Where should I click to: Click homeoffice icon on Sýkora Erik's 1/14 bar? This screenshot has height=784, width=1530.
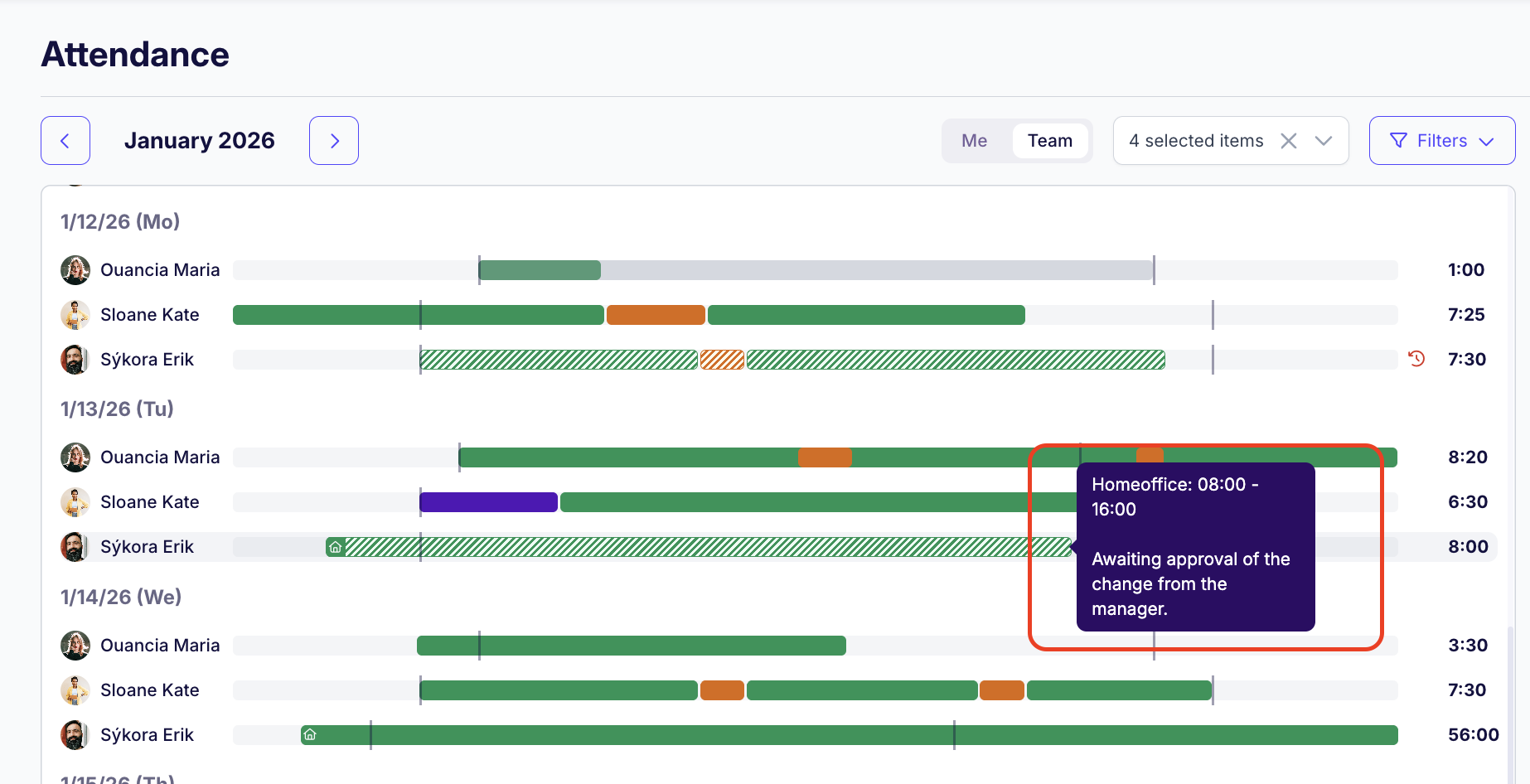(x=310, y=734)
